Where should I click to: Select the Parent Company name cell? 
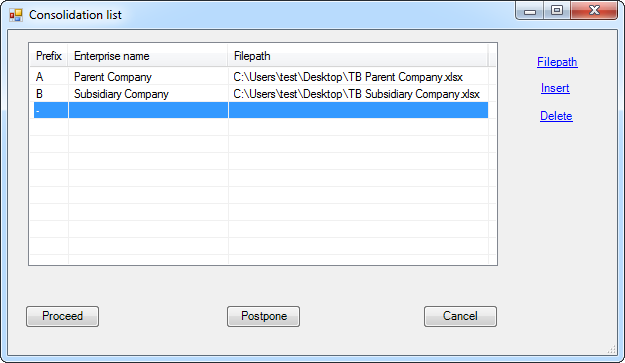pos(148,77)
